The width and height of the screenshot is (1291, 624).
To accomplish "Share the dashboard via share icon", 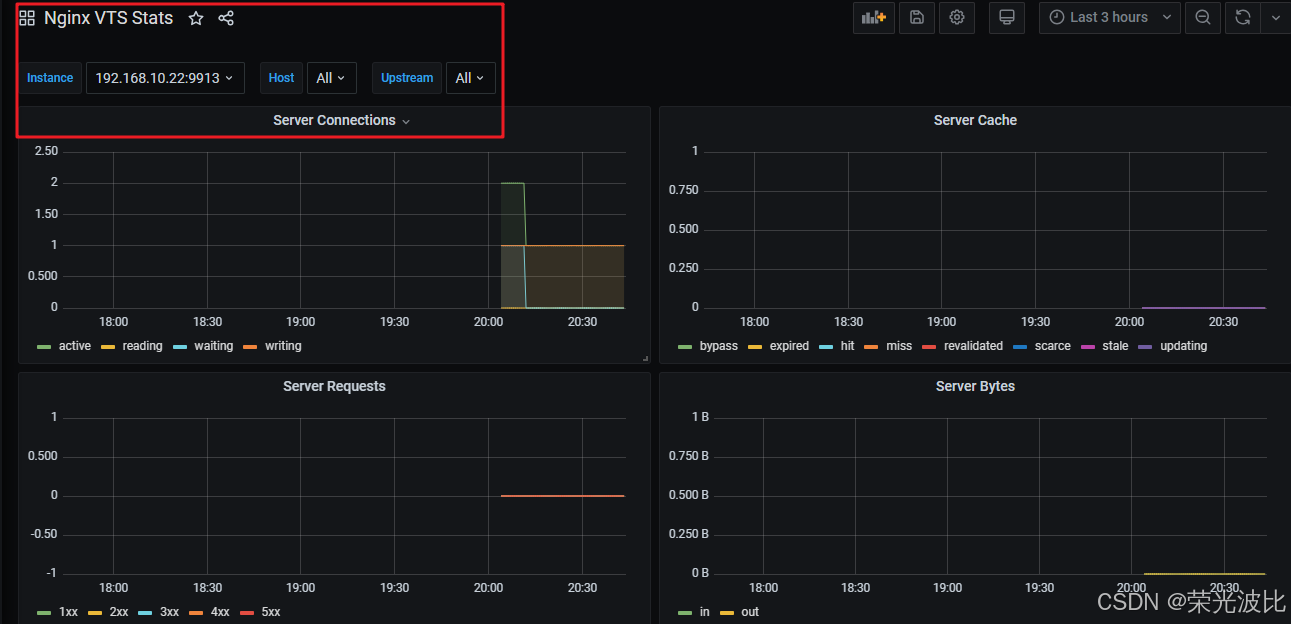I will tap(226, 18).
